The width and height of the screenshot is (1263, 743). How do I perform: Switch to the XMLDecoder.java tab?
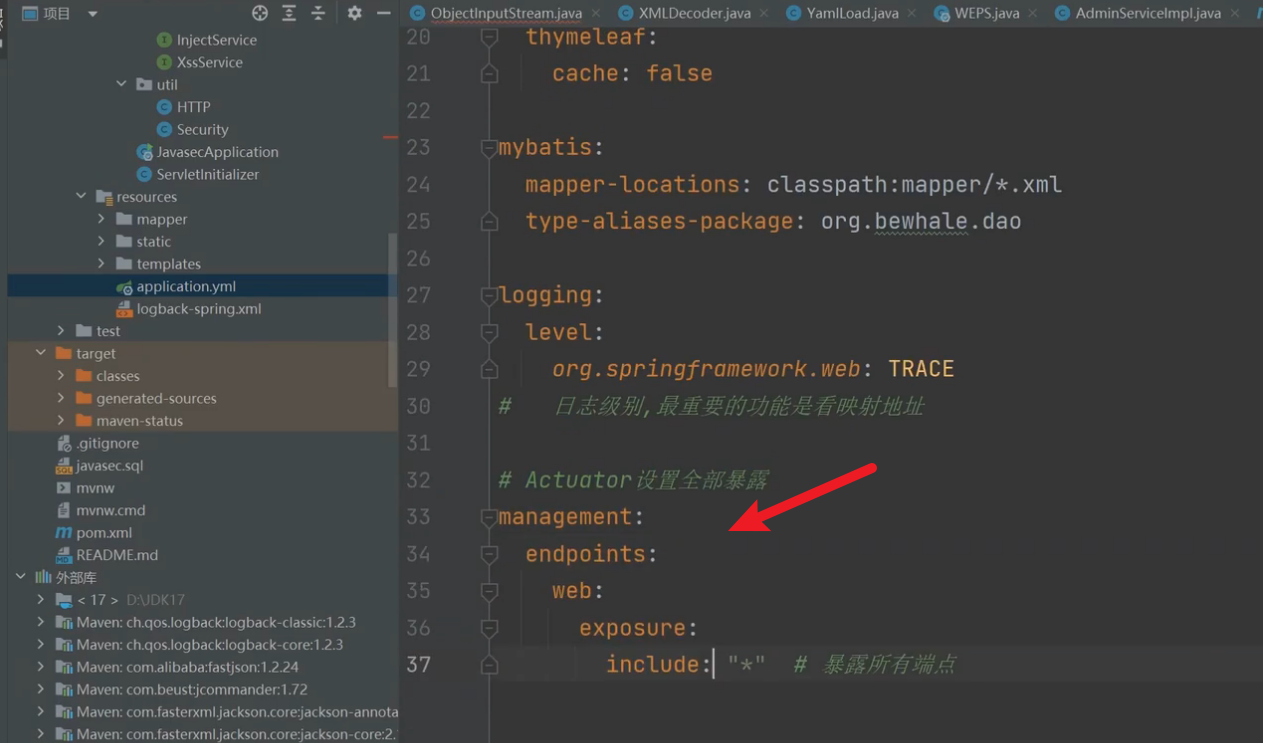click(694, 13)
